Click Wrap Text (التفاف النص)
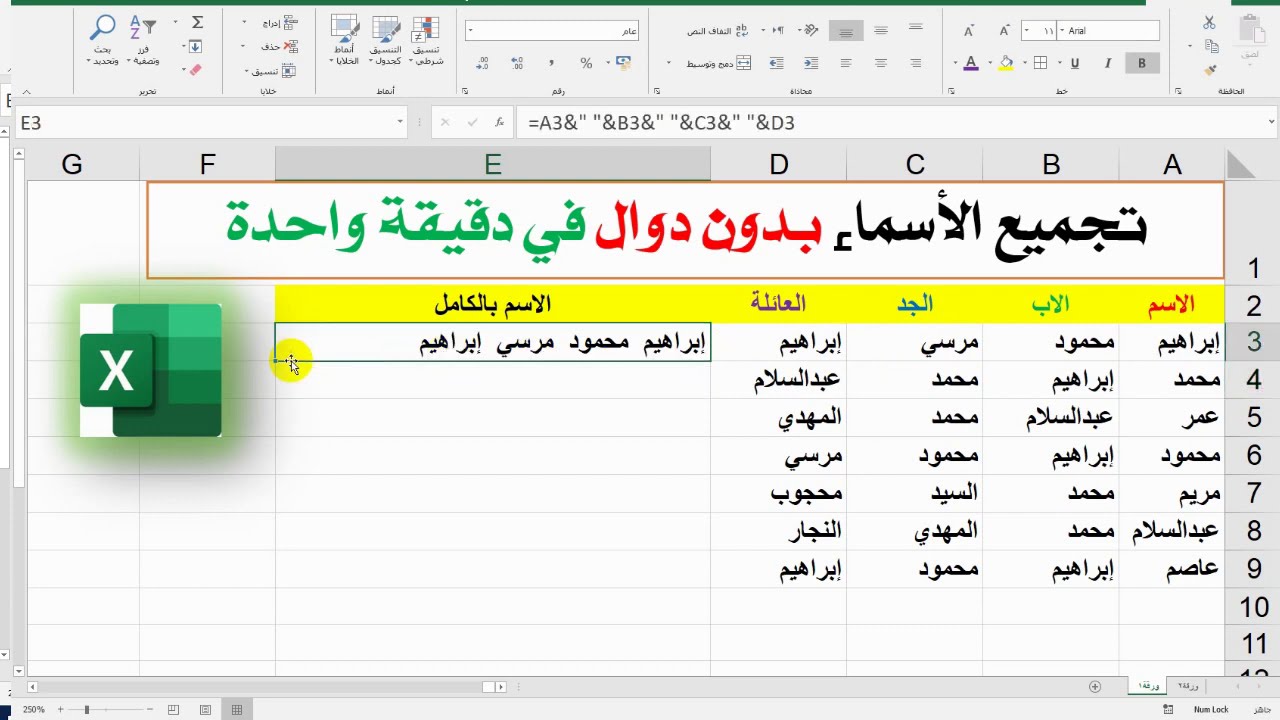Screen dimensions: 1280x720 tap(716, 31)
